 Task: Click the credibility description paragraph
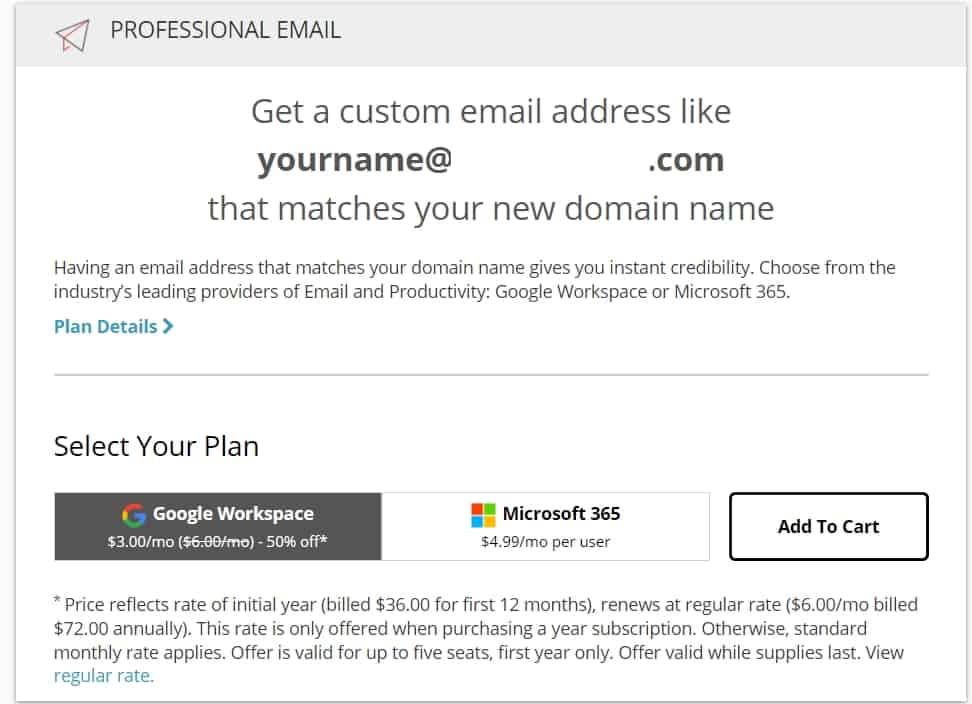474,278
